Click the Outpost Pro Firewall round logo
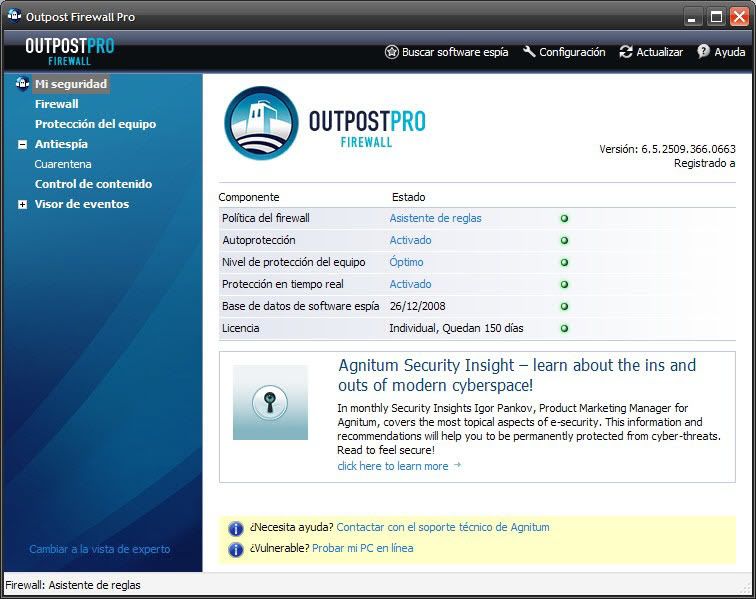The image size is (756, 599). (x=261, y=123)
